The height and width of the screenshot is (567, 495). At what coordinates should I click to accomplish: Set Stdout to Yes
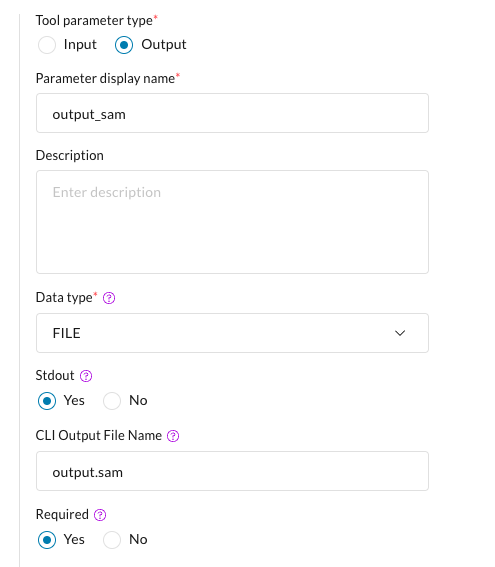pos(47,401)
